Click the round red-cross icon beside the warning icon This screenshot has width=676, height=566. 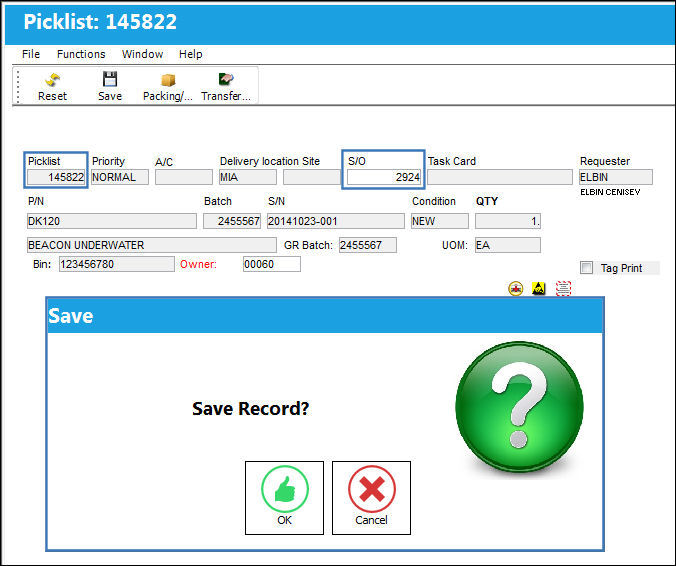click(516, 288)
